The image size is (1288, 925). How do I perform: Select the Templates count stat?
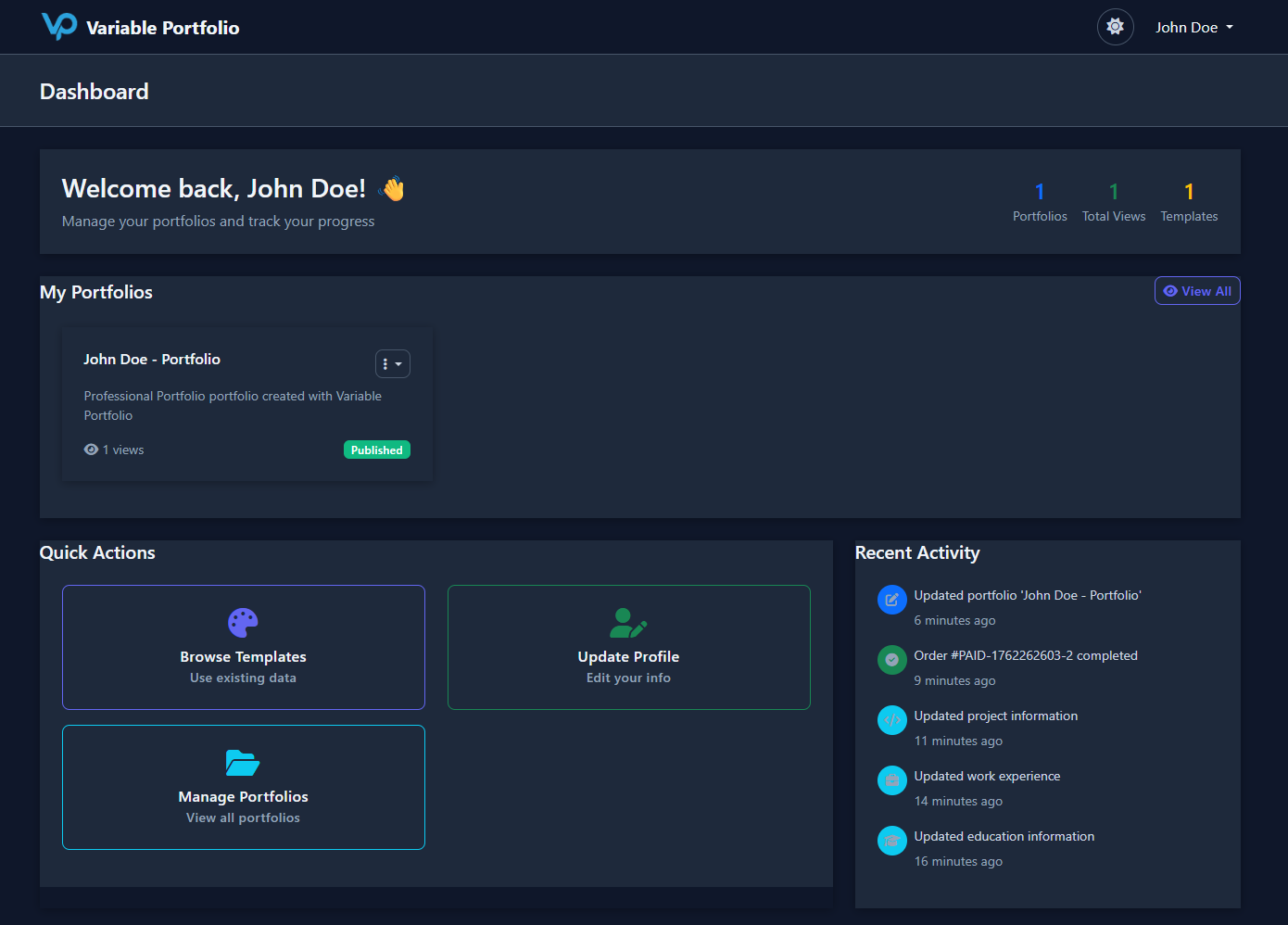(x=1189, y=202)
